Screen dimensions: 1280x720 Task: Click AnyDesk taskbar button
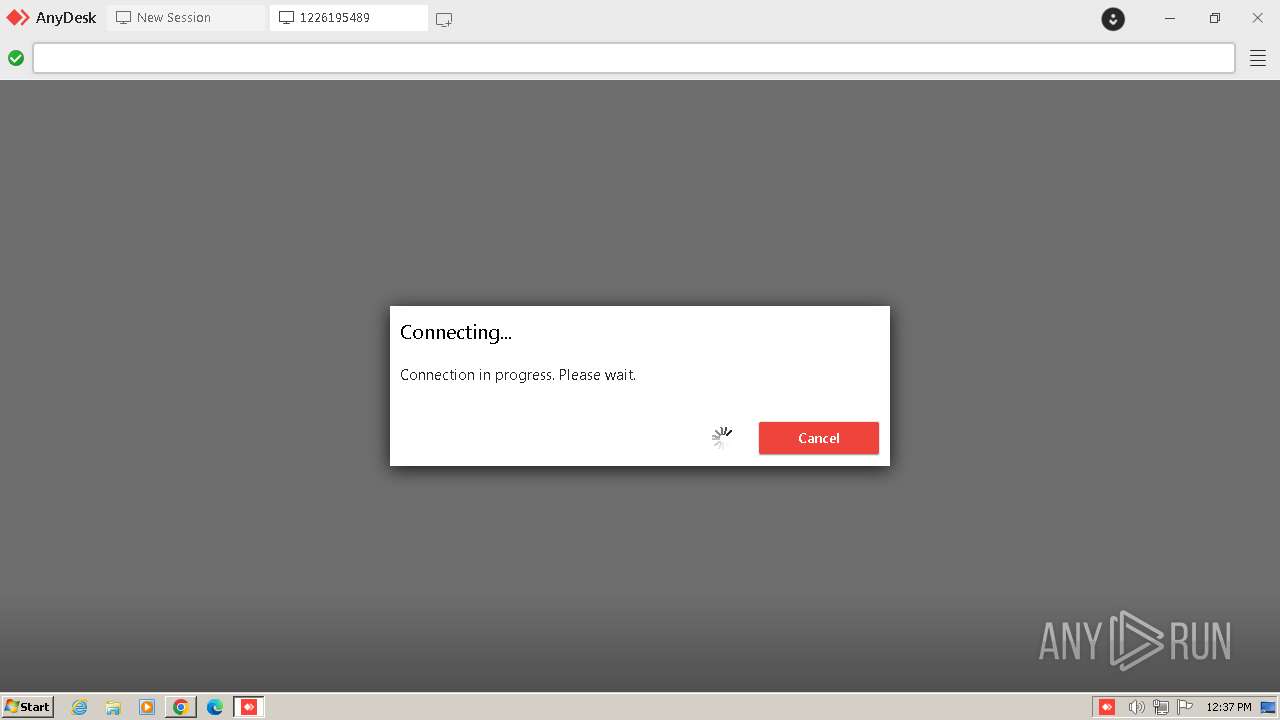point(249,707)
